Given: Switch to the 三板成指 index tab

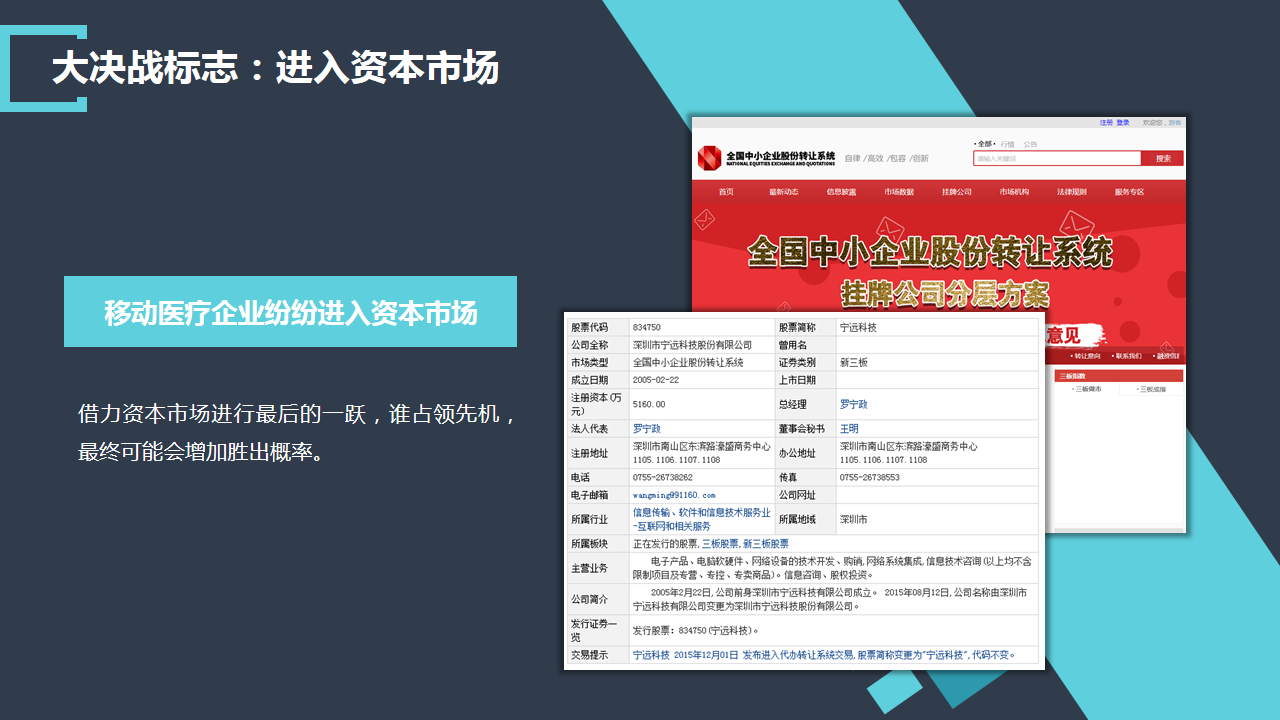Looking at the screenshot, I should pyautogui.click(x=1153, y=389).
